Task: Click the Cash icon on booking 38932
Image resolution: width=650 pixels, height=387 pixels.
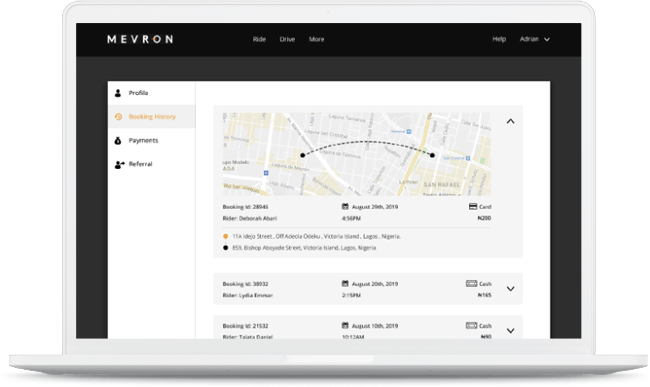Action: tap(471, 283)
